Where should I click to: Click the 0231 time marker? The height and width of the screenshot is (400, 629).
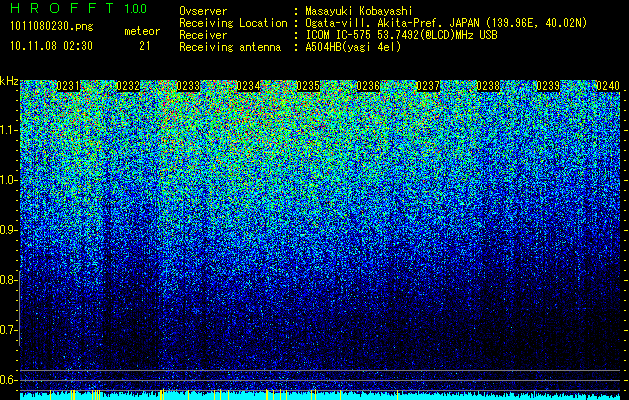click(x=68, y=86)
